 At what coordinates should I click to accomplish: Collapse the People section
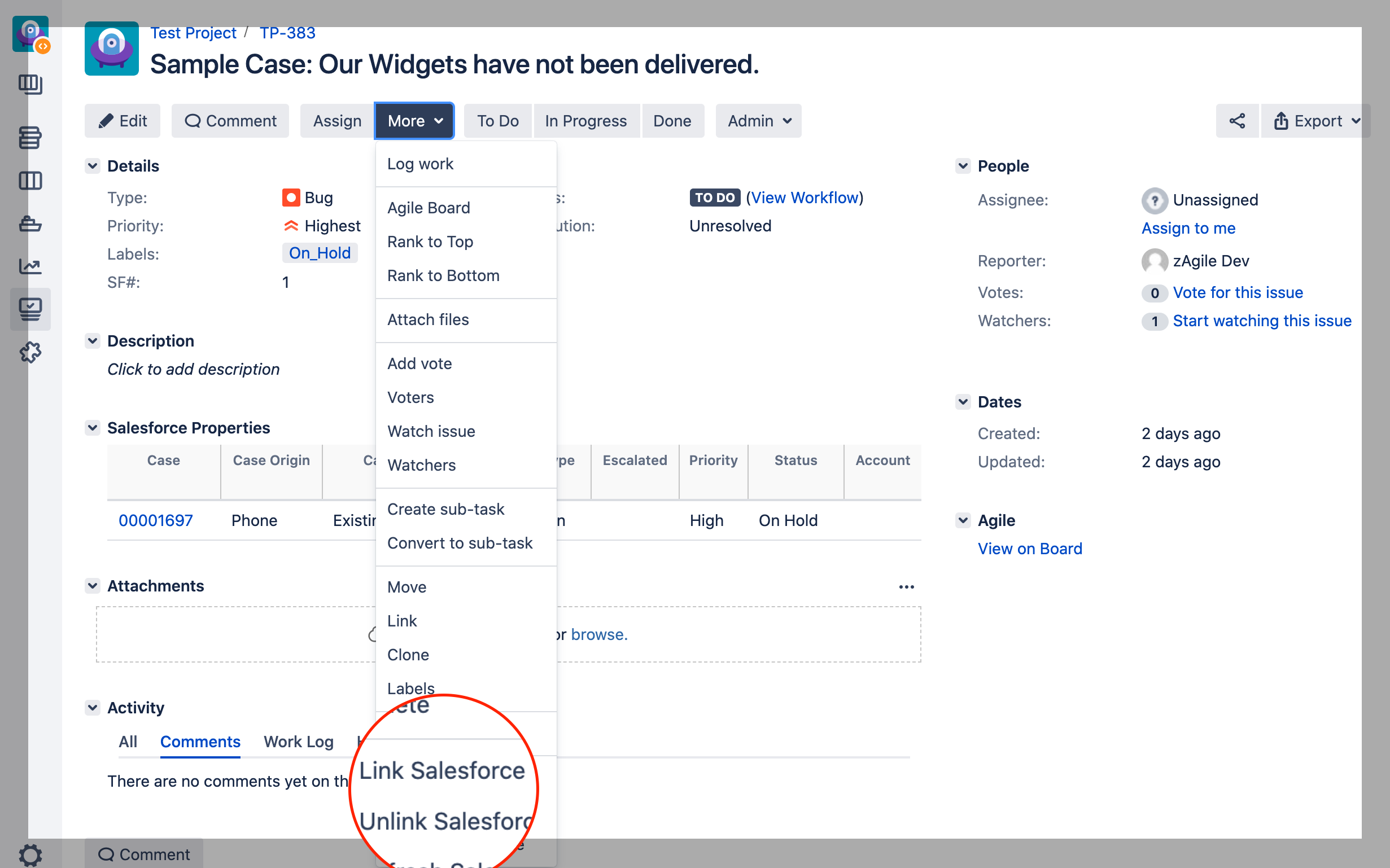[x=963, y=166]
